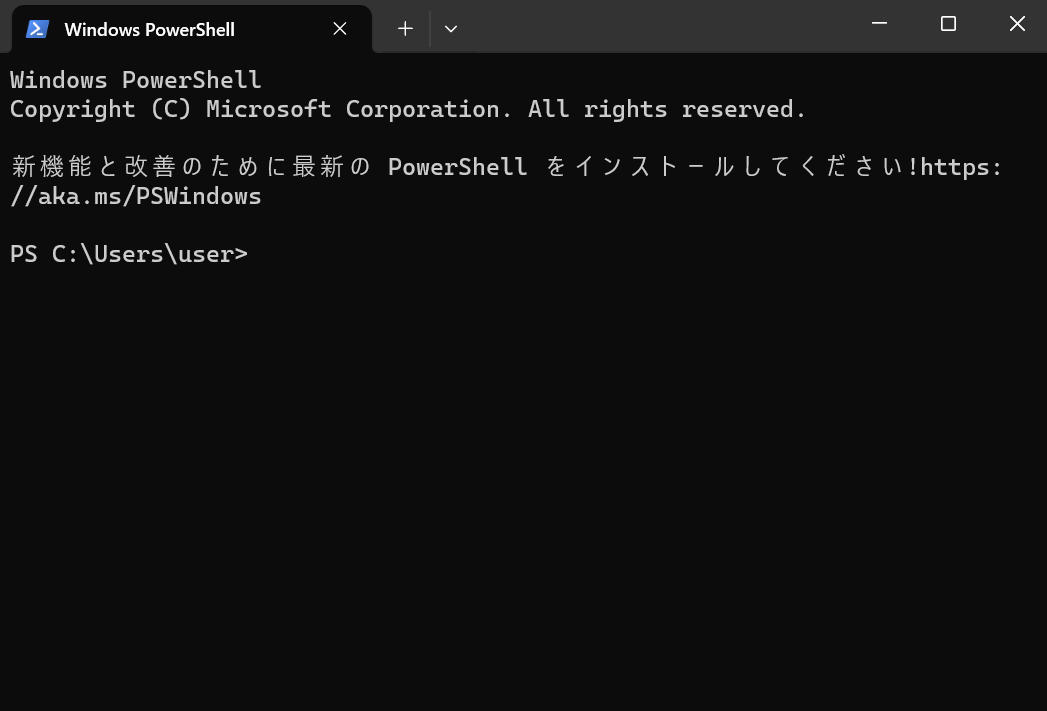Click the Copyright (C) text in the output

(x=101, y=109)
